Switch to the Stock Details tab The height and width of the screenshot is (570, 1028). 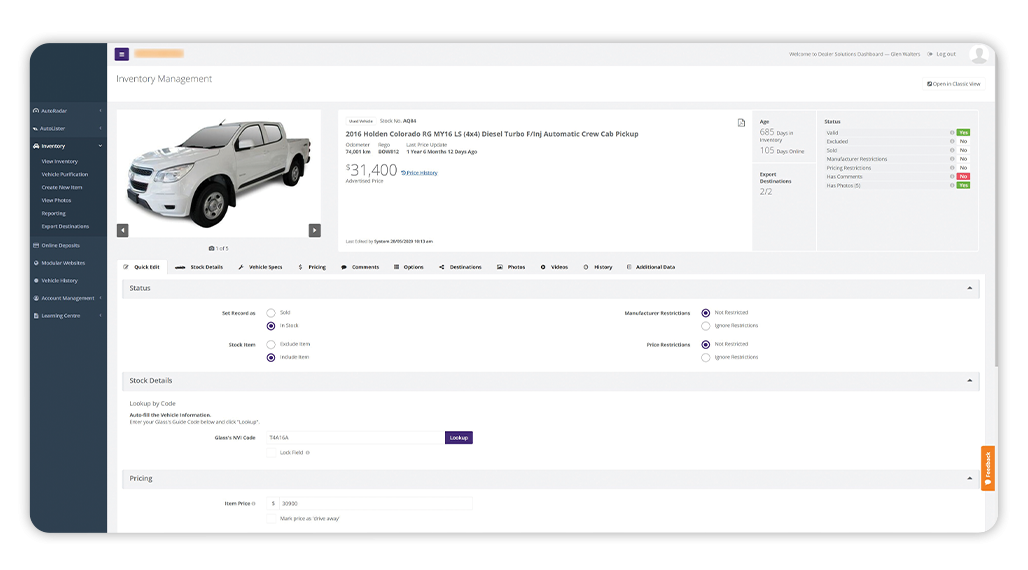point(199,267)
